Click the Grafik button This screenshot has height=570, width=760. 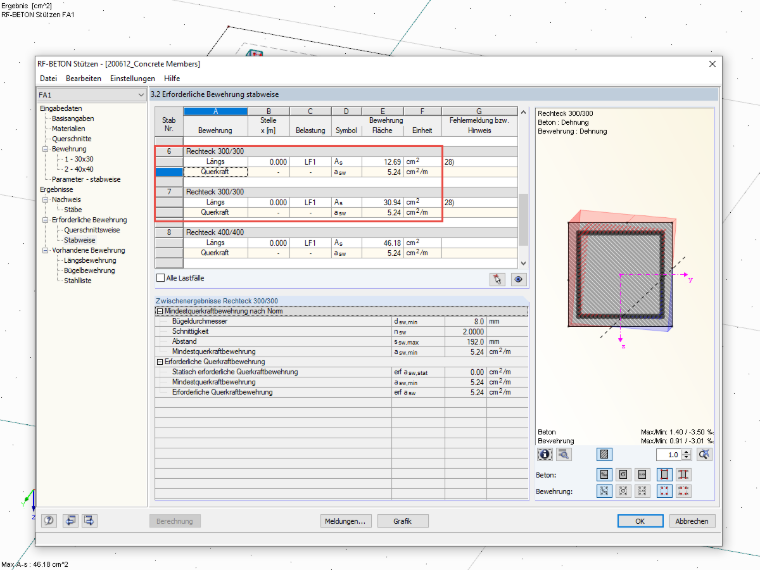click(x=402, y=521)
